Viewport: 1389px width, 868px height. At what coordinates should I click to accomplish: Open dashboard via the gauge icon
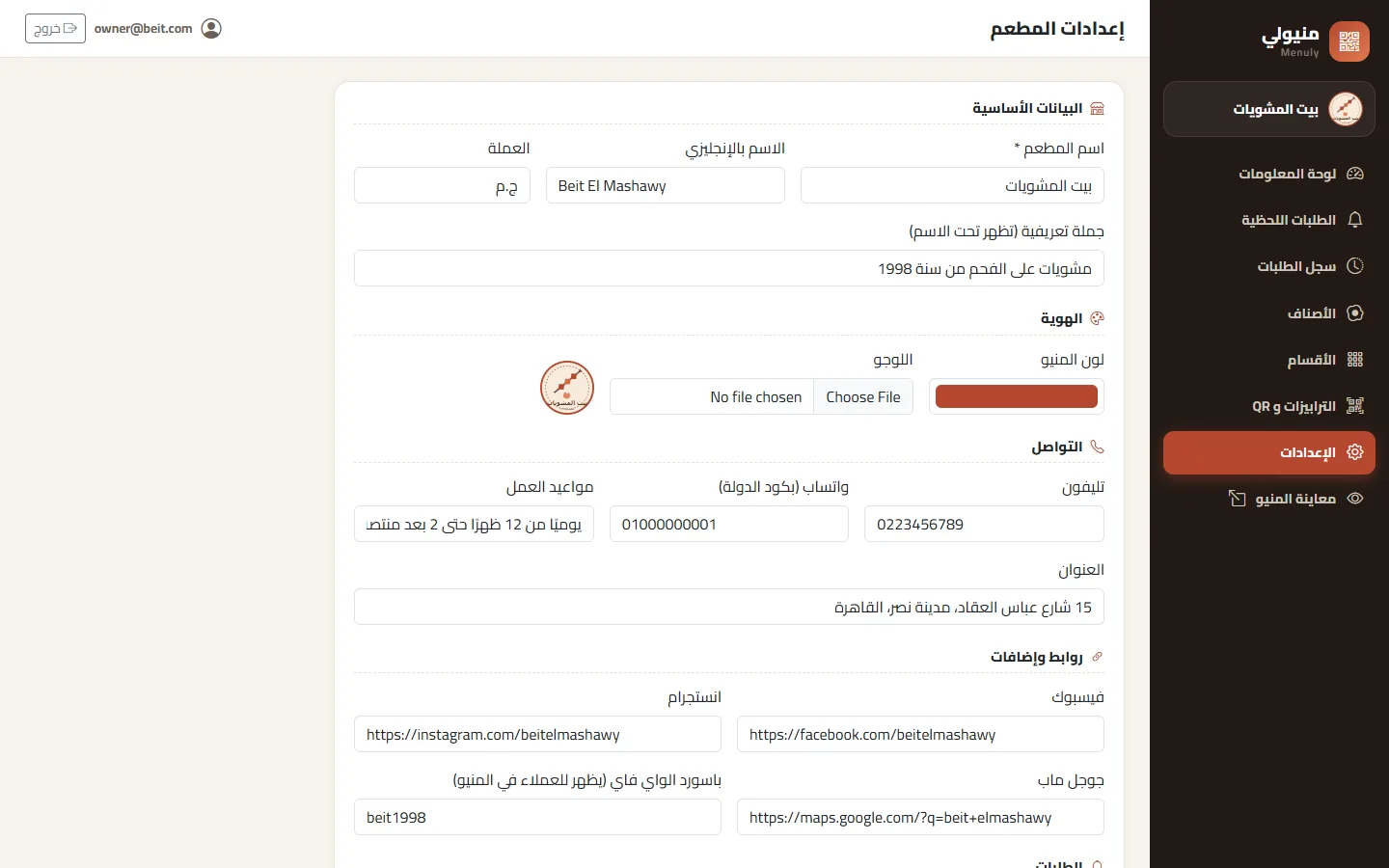coord(1355,174)
